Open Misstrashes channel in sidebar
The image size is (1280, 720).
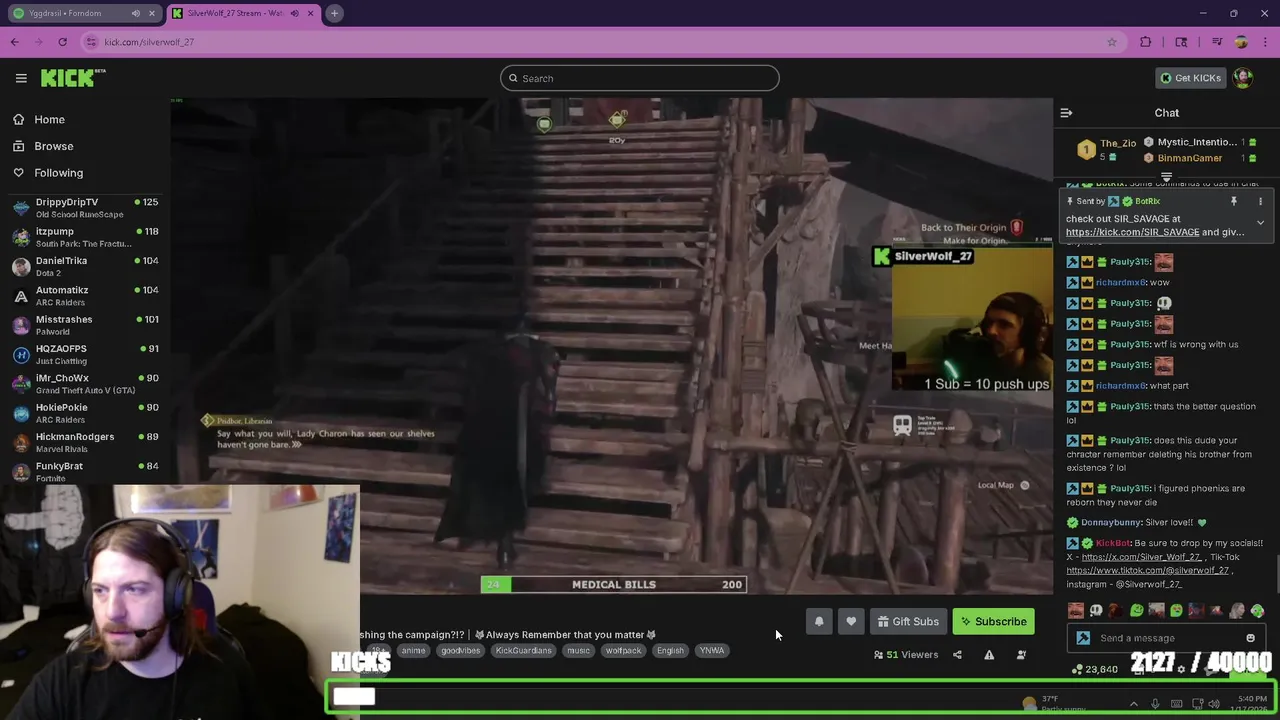pos(85,325)
